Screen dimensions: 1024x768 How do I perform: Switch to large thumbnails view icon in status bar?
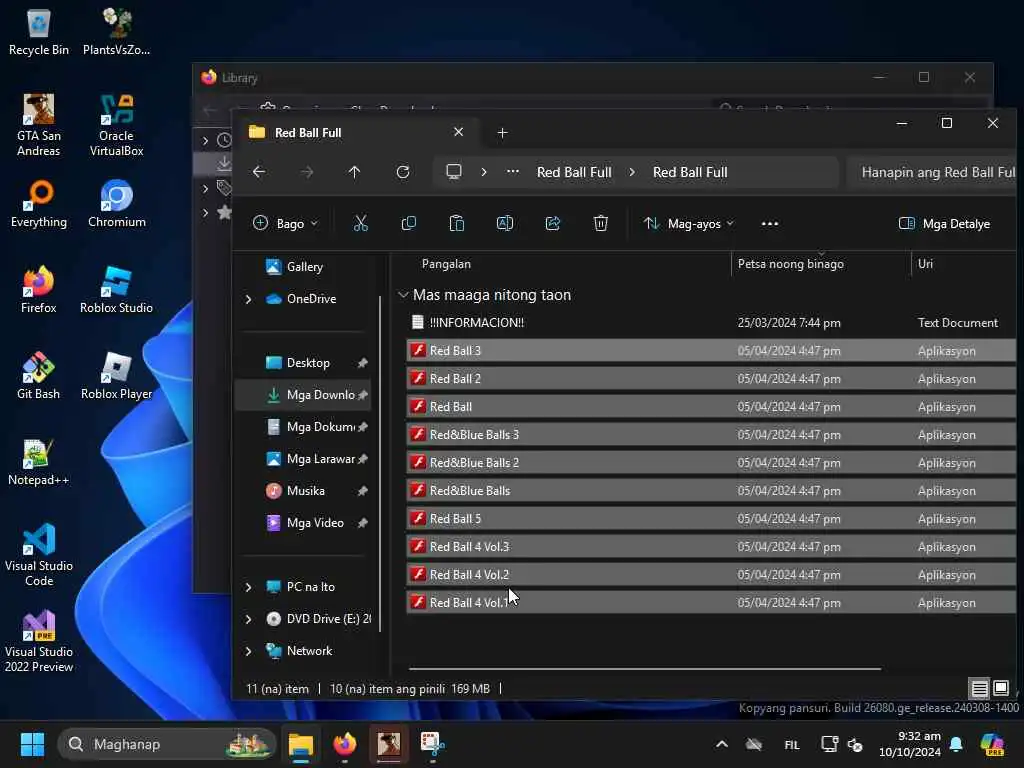[x=1000, y=688]
